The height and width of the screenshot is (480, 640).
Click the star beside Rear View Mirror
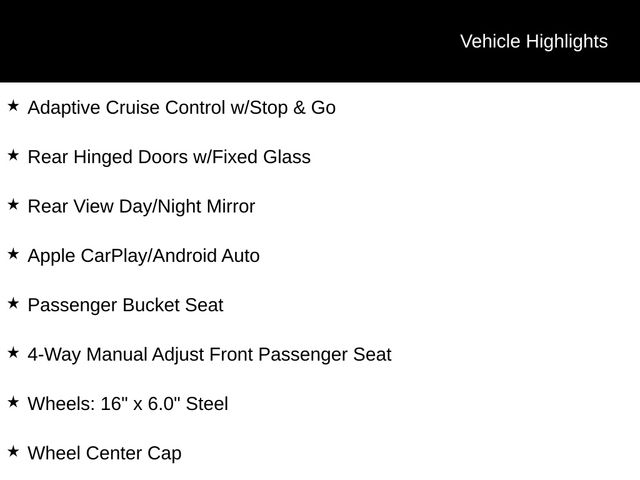13,204
